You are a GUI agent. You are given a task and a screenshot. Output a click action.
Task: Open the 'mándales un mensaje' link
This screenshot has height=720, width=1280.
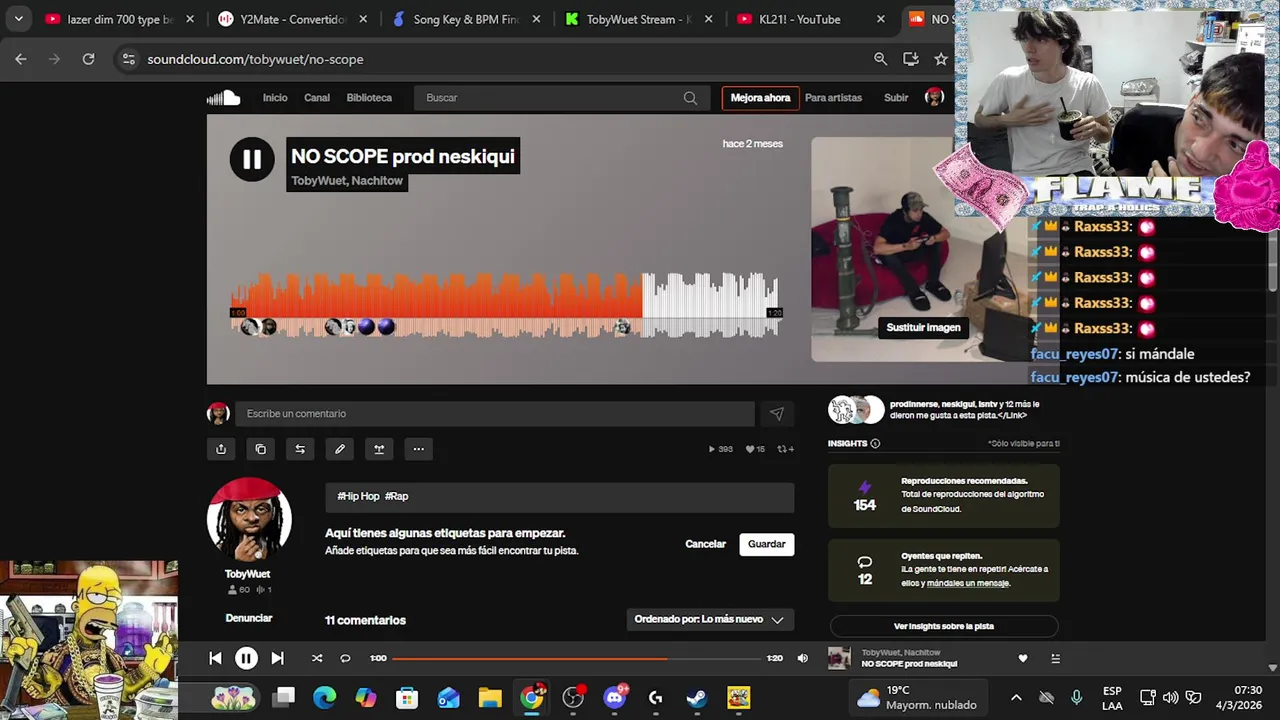pyautogui.click(x=968, y=583)
